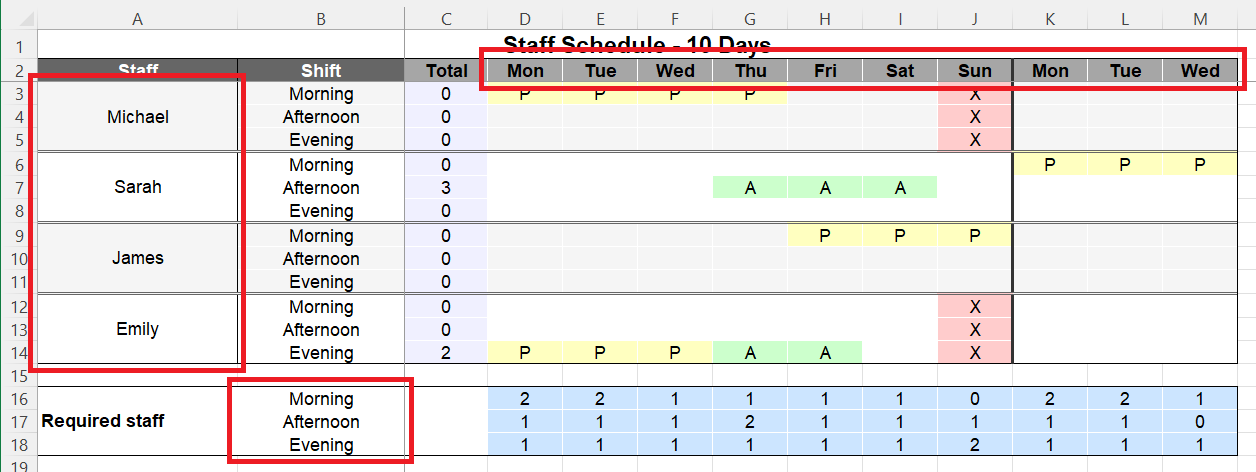This screenshot has width=1256, height=472.
Task: Select required Evening value 2 under Sun
Action: pos(975,445)
